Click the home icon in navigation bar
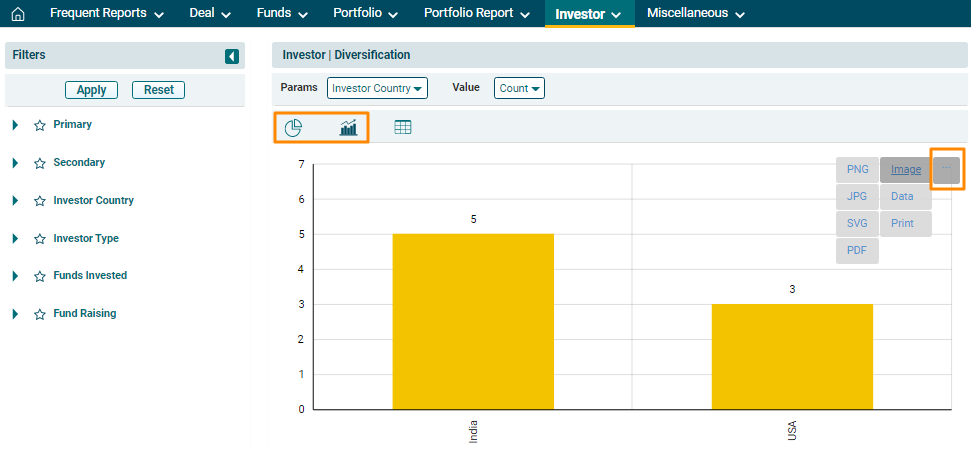The height and width of the screenshot is (449, 971). (17, 14)
